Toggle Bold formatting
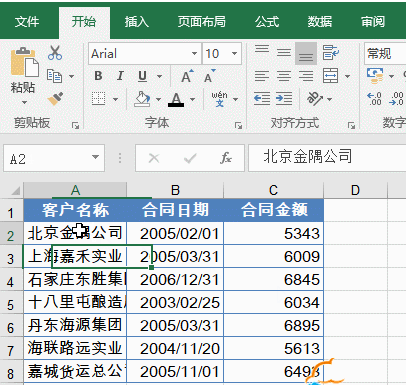This screenshot has width=406, height=385. pos(98,76)
